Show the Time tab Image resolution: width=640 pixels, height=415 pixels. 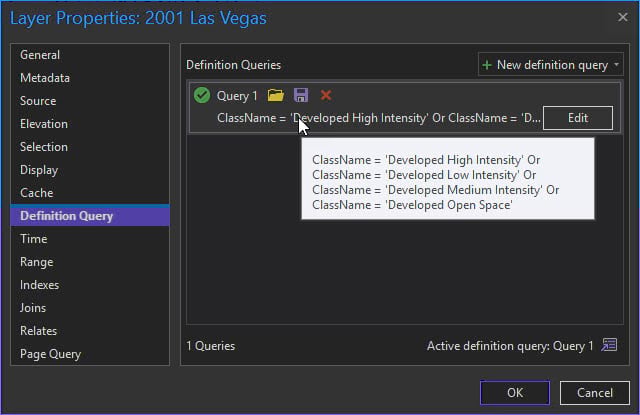pyautogui.click(x=90, y=239)
